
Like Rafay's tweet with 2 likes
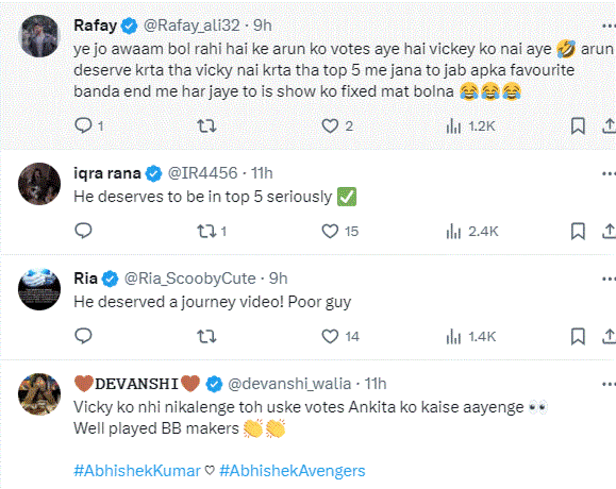point(330,126)
